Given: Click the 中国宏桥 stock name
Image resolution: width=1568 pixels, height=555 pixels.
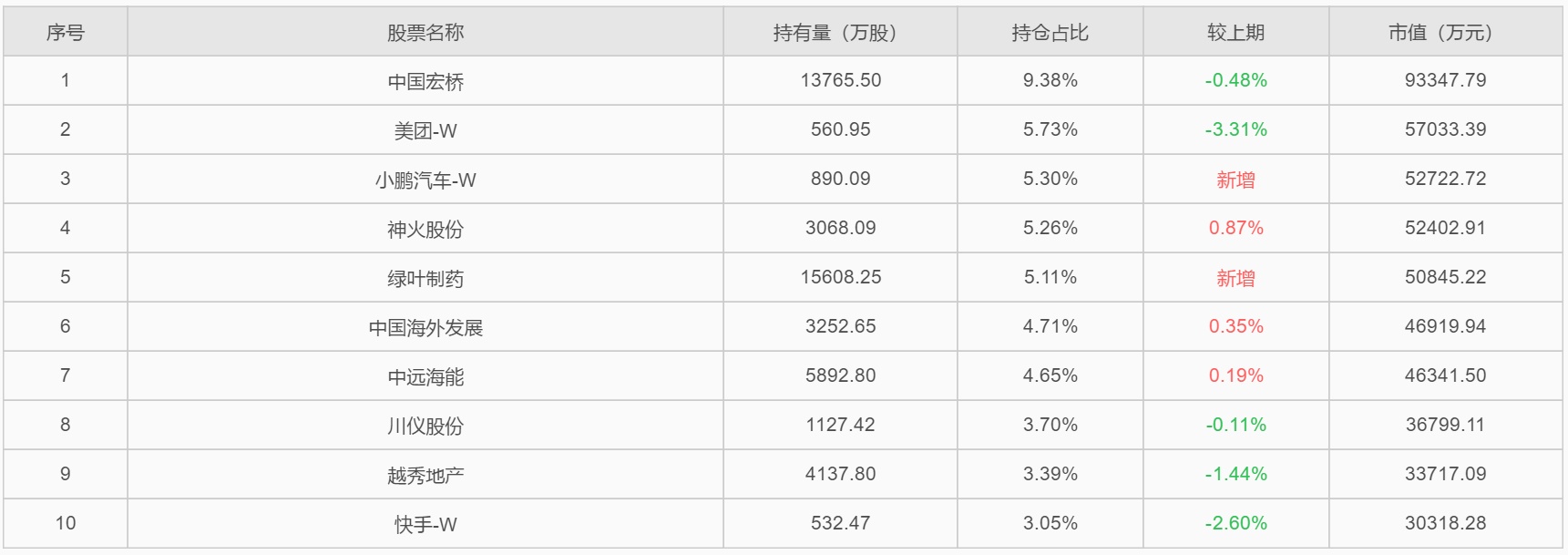Looking at the screenshot, I should tap(425, 82).
